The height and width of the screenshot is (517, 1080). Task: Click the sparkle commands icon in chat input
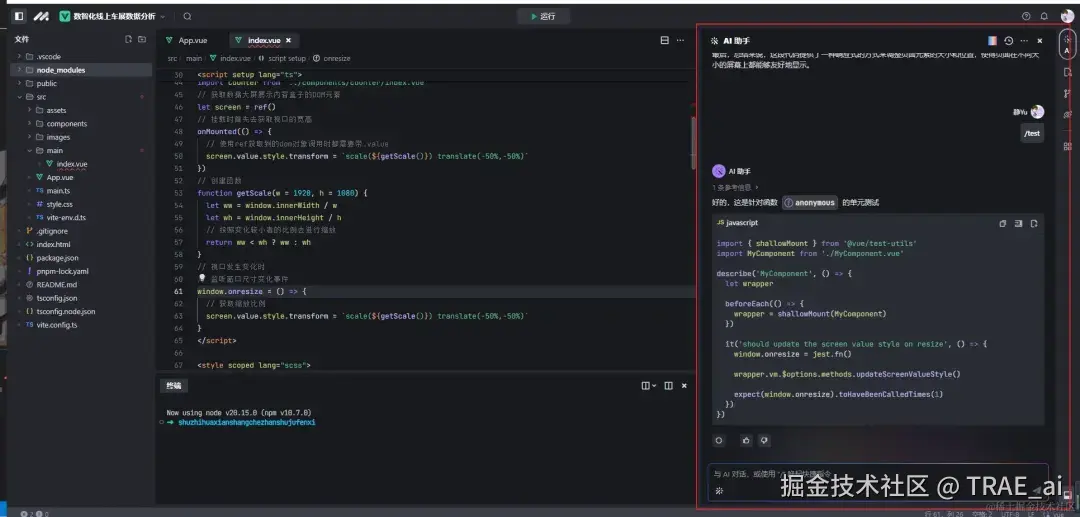coord(719,491)
